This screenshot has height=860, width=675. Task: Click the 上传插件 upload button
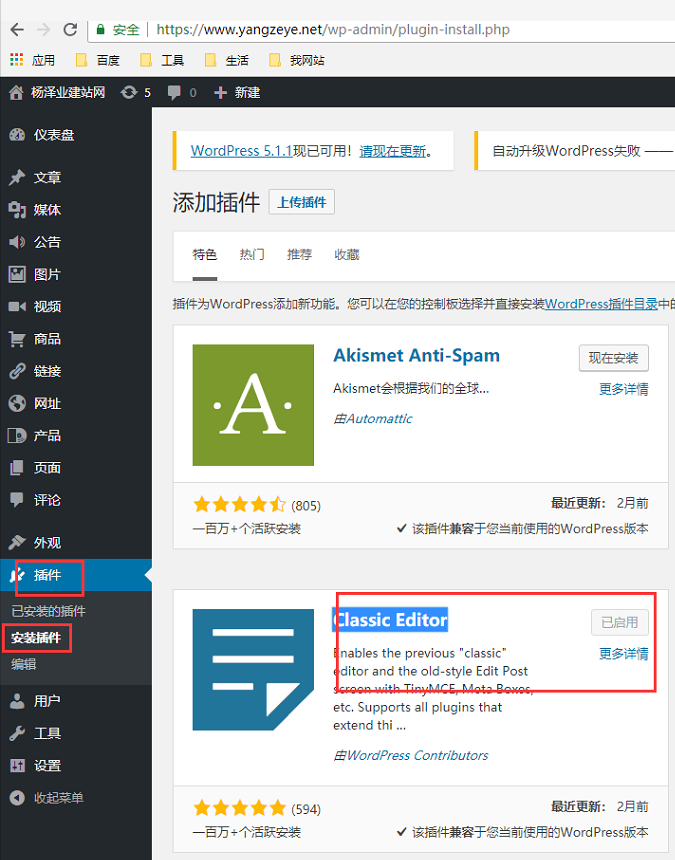click(x=302, y=202)
